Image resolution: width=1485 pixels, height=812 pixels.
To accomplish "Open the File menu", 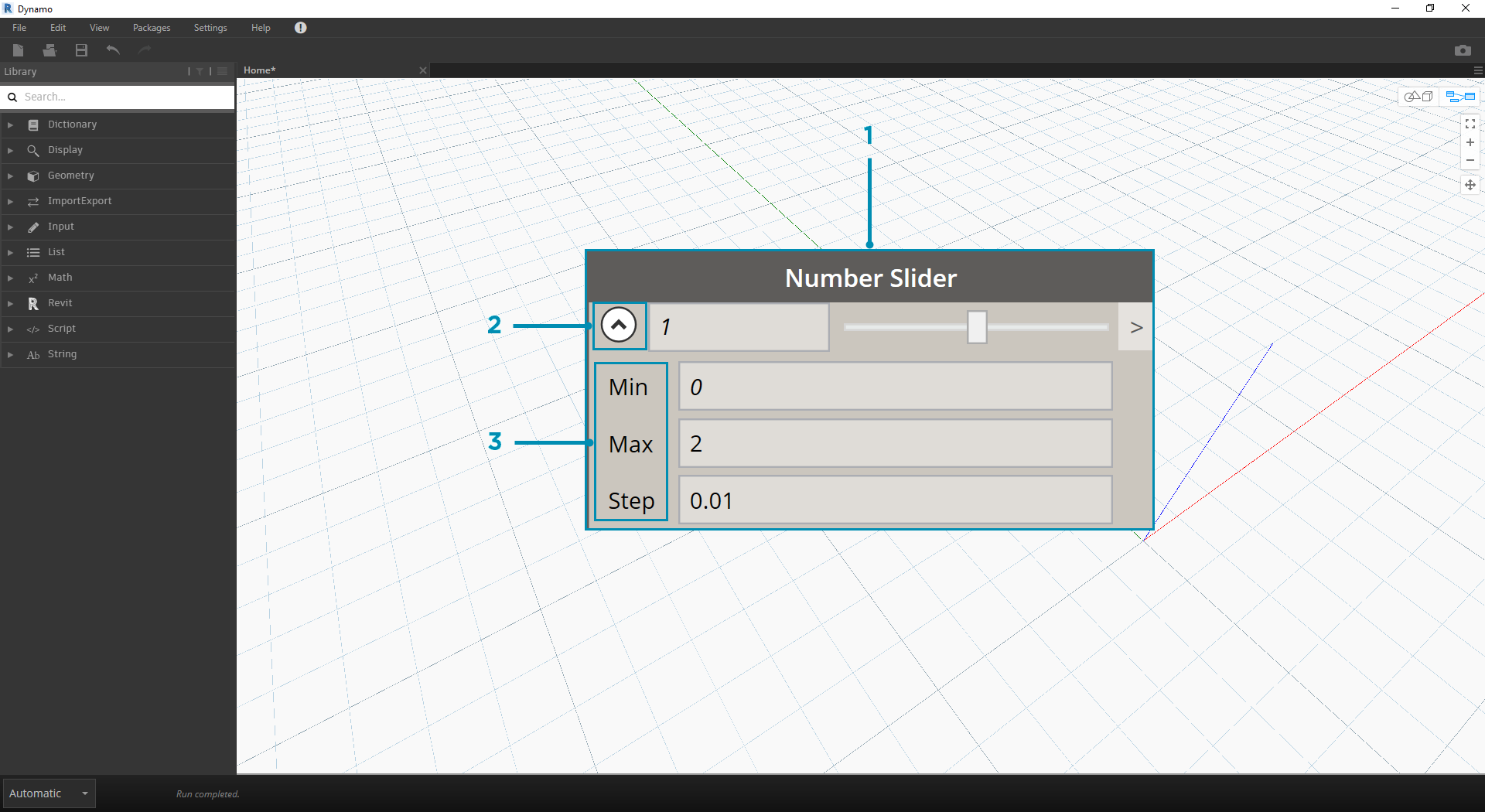I will pos(19,28).
